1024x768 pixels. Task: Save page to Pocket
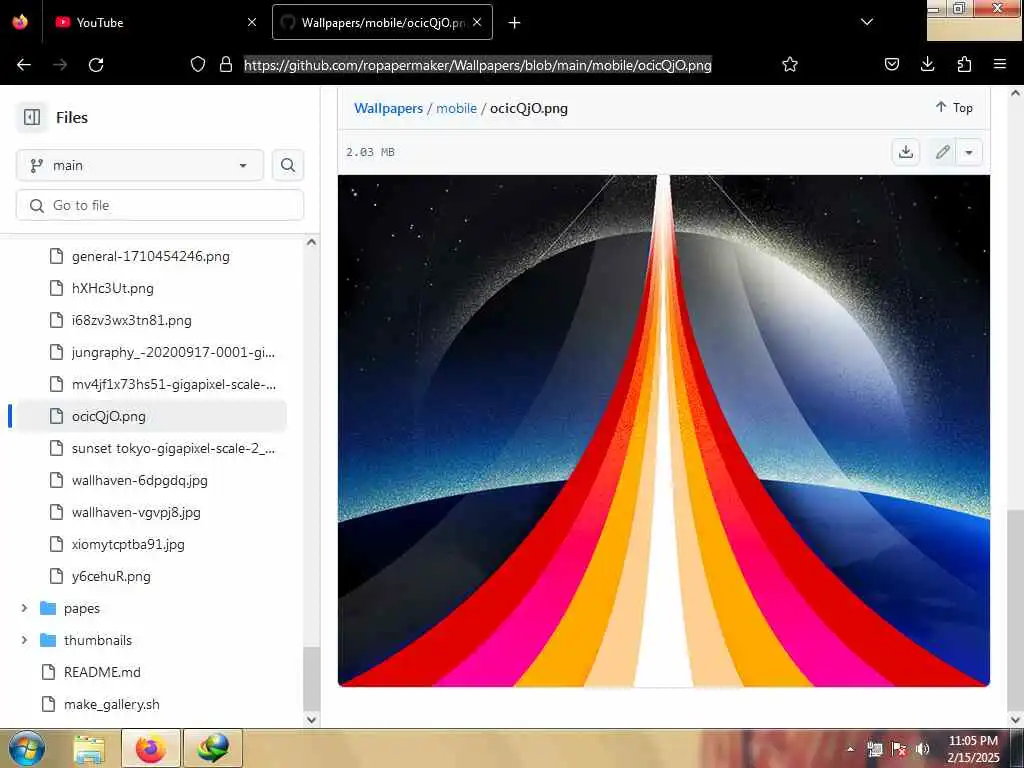[891, 64]
